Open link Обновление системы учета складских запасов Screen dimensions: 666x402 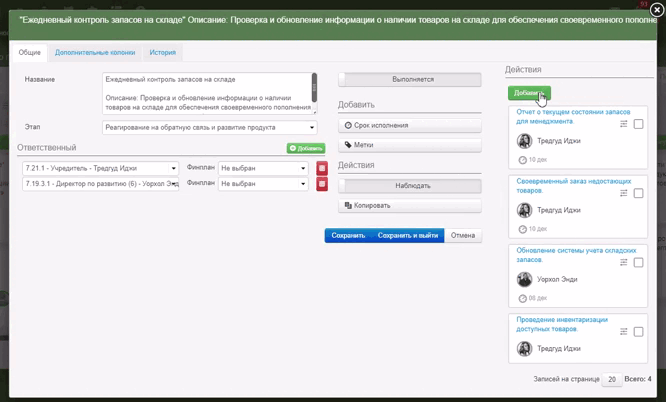(x=576, y=255)
